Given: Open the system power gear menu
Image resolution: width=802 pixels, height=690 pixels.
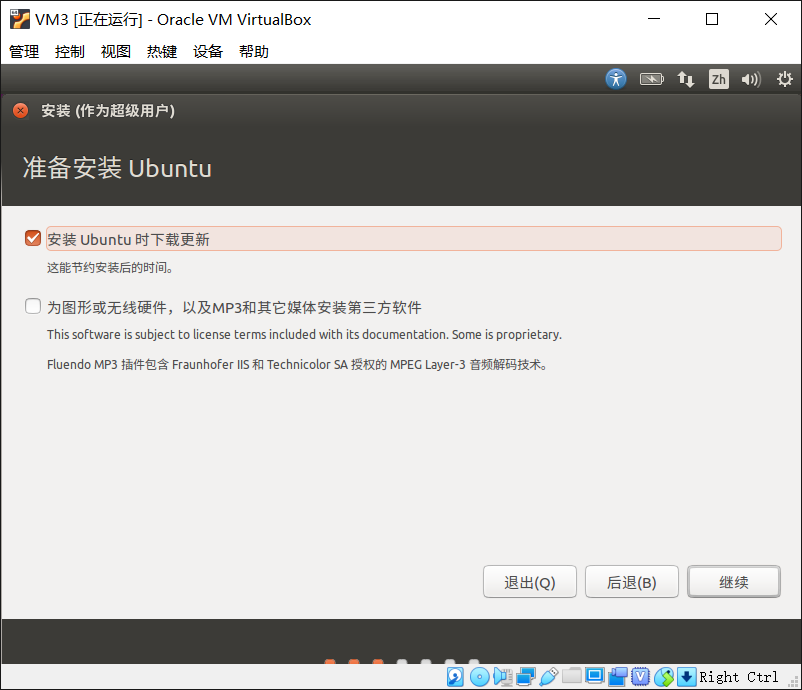Looking at the screenshot, I should pyautogui.click(x=785, y=79).
